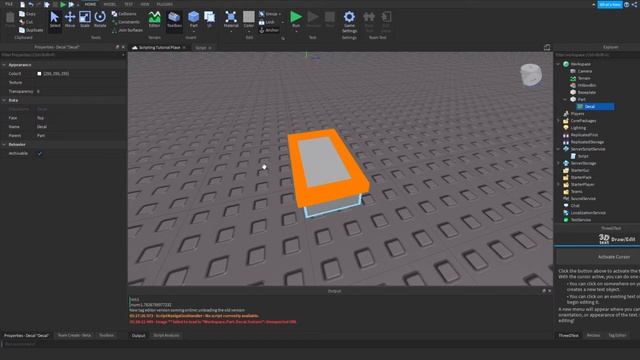Click the viewport device-emulation icon above Explorer
The image size is (640, 360).
coord(547,47)
